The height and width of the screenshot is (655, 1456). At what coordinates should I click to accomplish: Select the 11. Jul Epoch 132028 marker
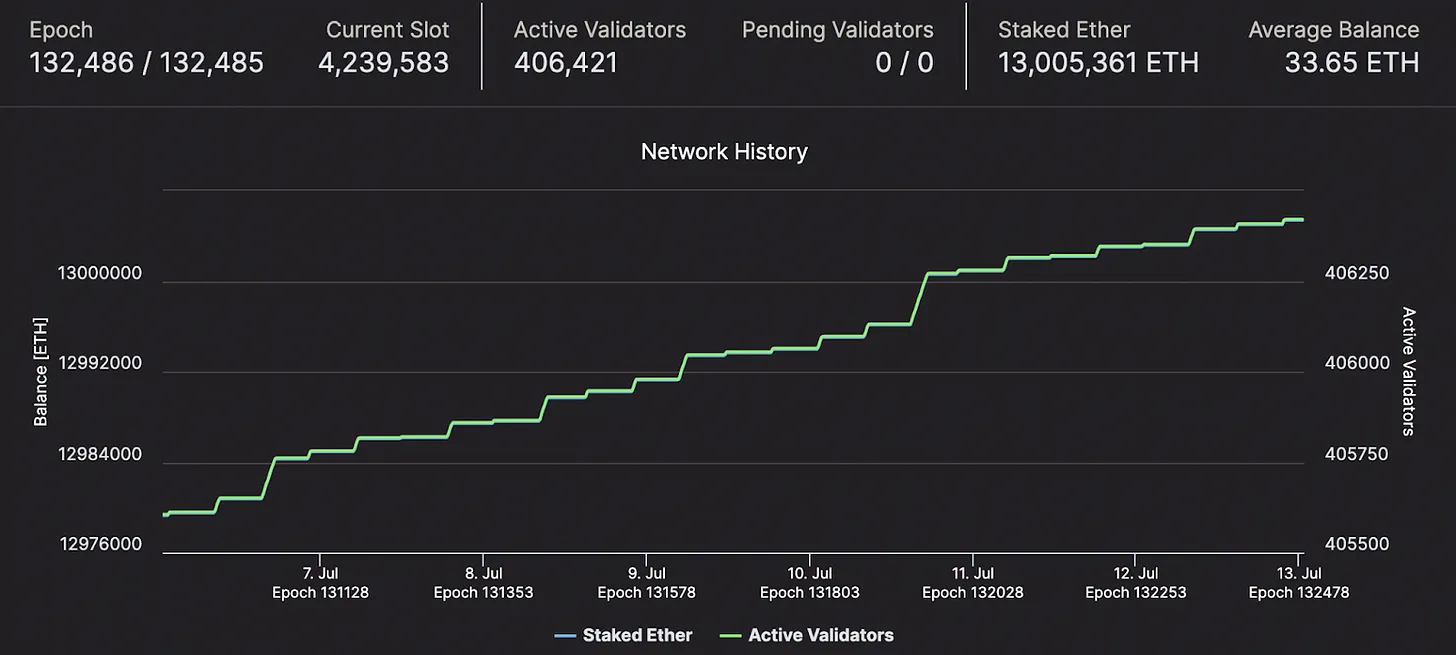point(972,583)
